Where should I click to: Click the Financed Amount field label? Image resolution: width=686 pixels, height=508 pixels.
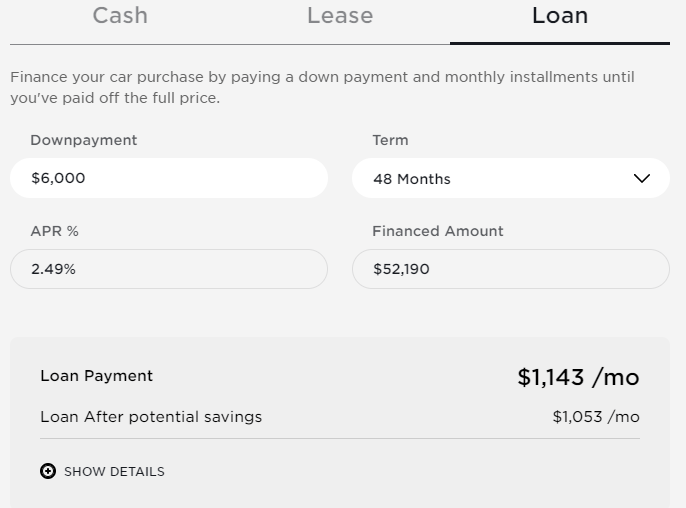click(x=437, y=231)
